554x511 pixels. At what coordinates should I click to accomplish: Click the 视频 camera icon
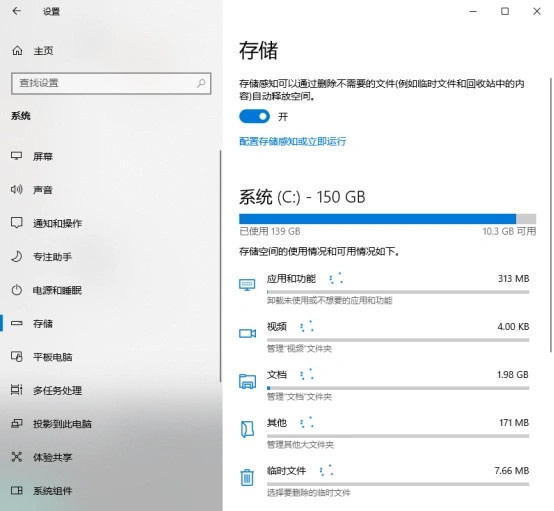[247, 333]
